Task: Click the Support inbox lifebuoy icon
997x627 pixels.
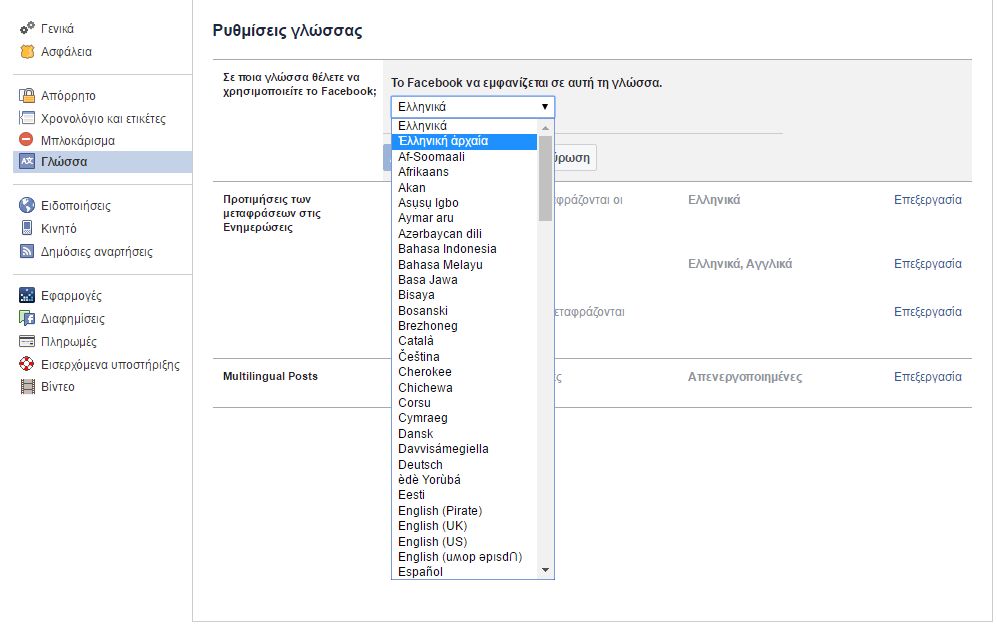Action: pyautogui.click(x=28, y=364)
